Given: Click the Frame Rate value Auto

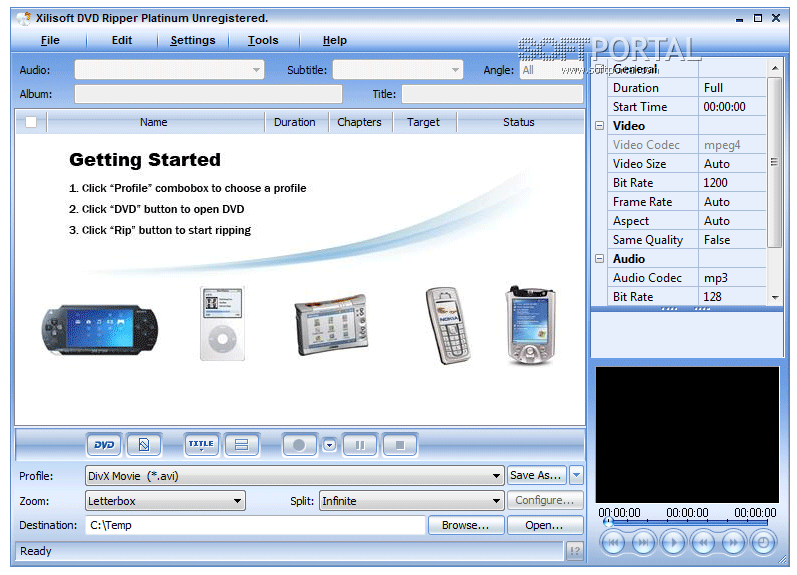Looking at the screenshot, I should pyautogui.click(x=732, y=202).
